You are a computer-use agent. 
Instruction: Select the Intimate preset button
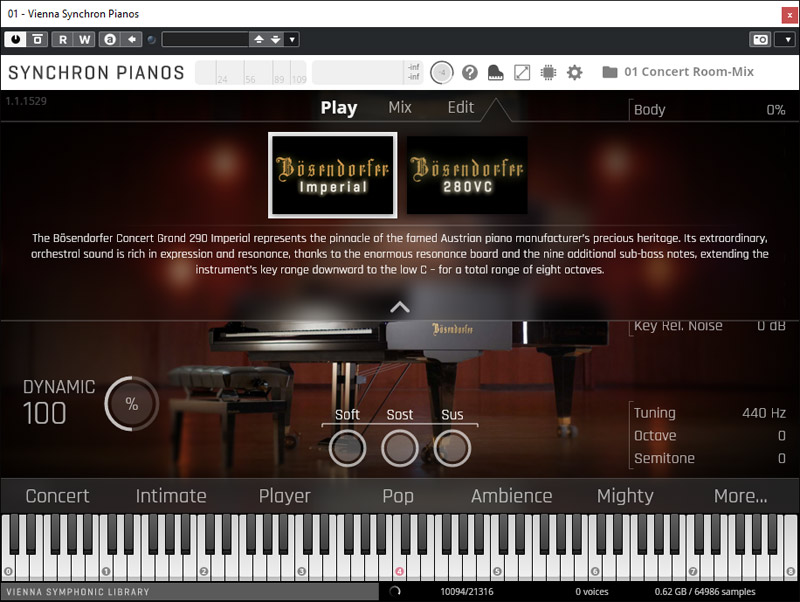click(x=171, y=496)
